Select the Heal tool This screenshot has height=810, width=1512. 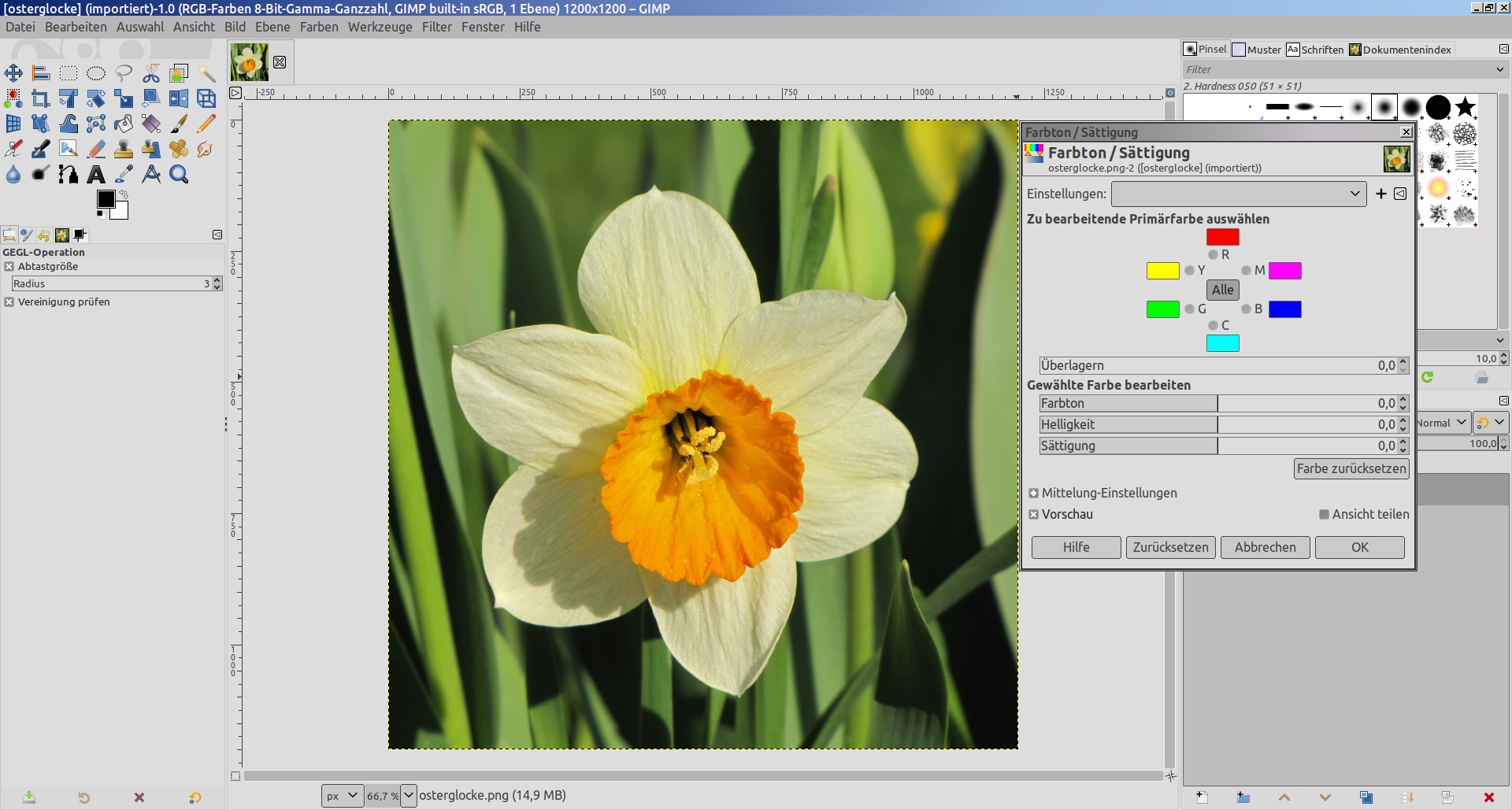pyautogui.click(x=179, y=149)
